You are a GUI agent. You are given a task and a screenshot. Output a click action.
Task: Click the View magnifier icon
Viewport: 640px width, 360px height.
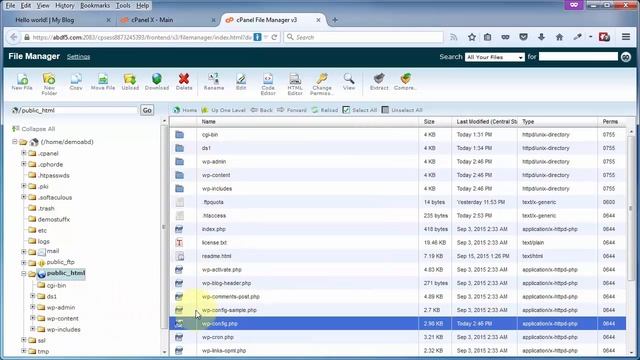coord(349,82)
